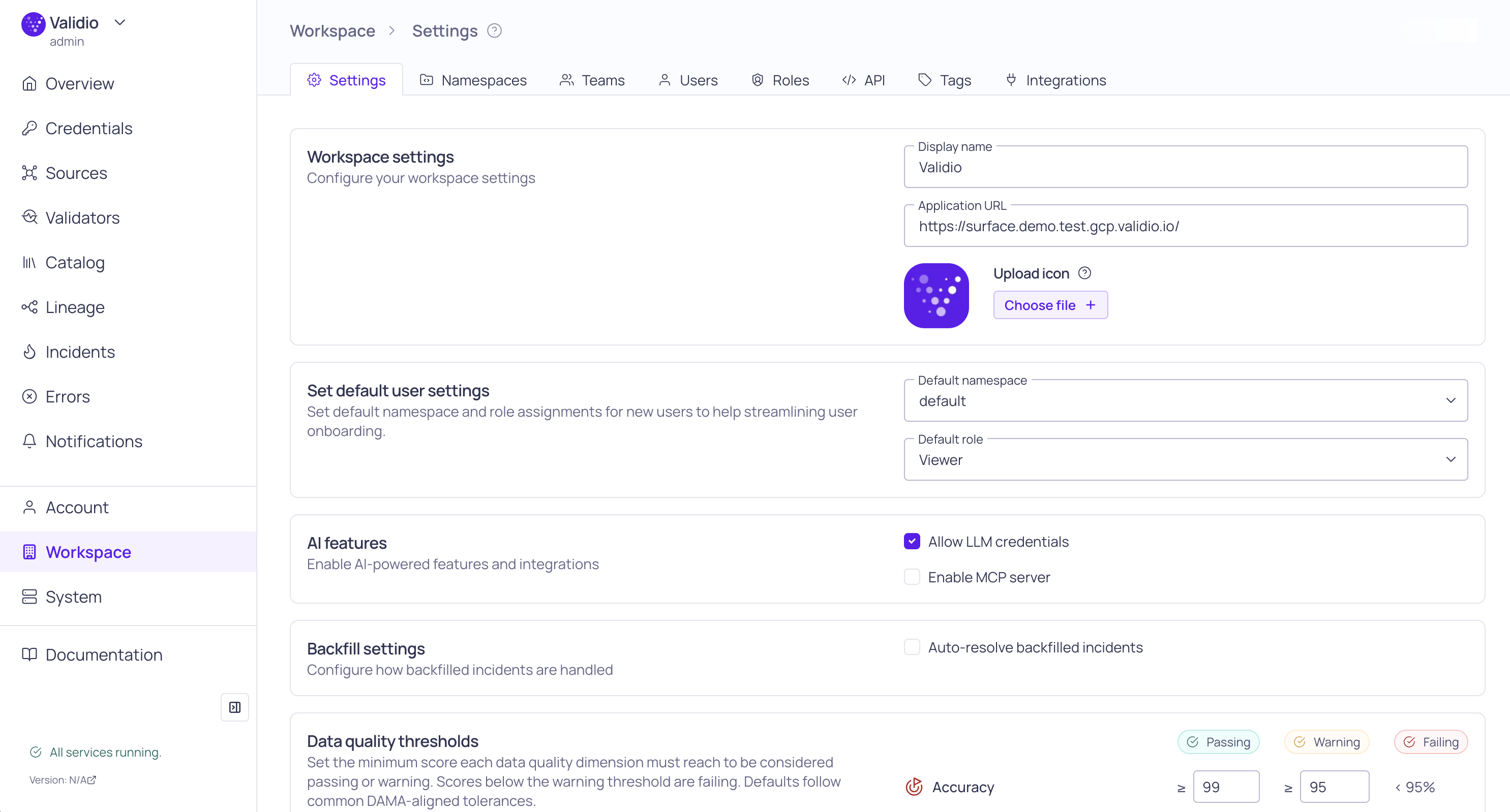Switch to the Teams tab
Image resolution: width=1510 pixels, height=812 pixels.
pyautogui.click(x=592, y=80)
